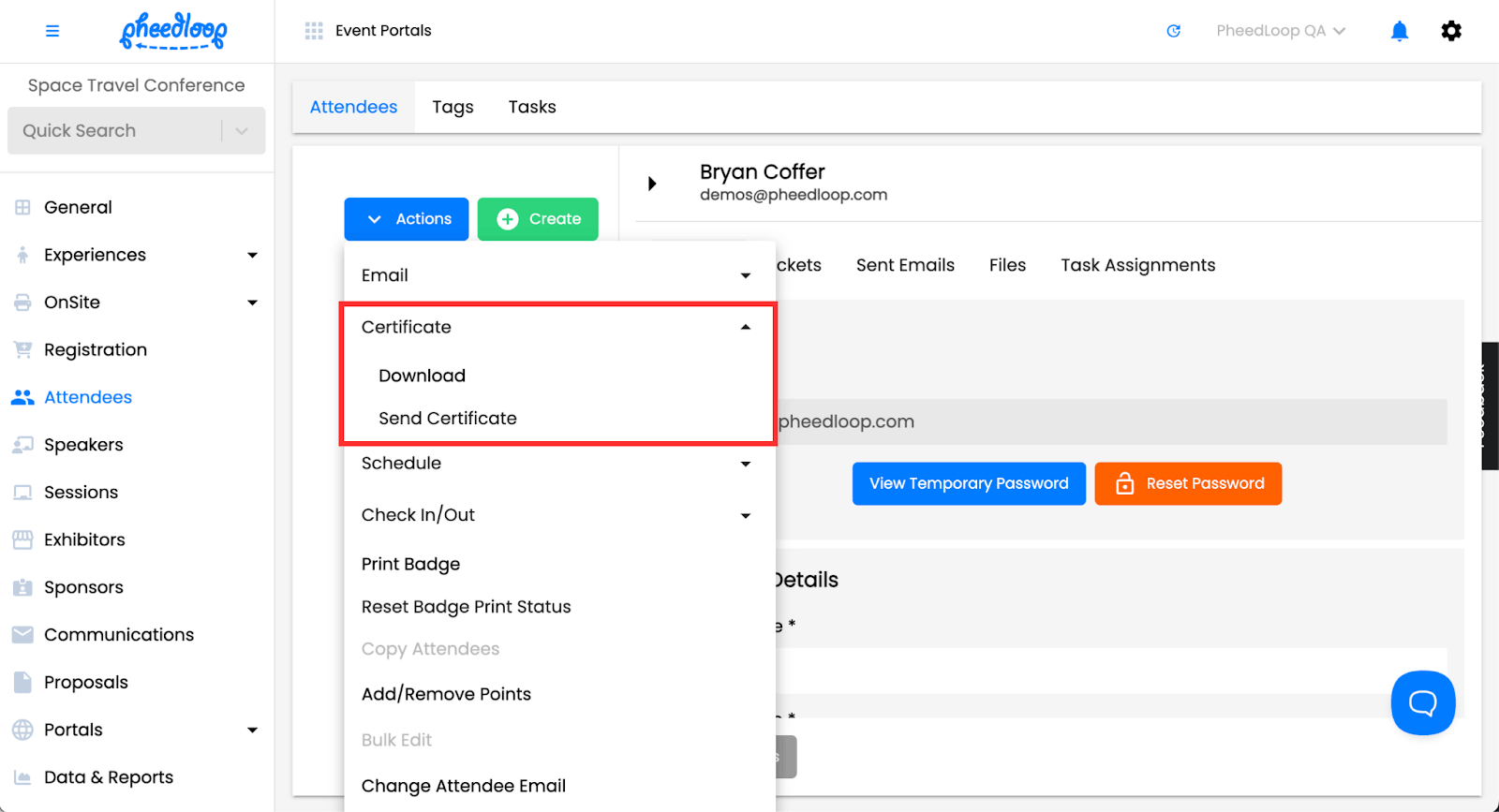Open the notifications bell
The width and height of the screenshot is (1499, 812).
pyautogui.click(x=1399, y=31)
